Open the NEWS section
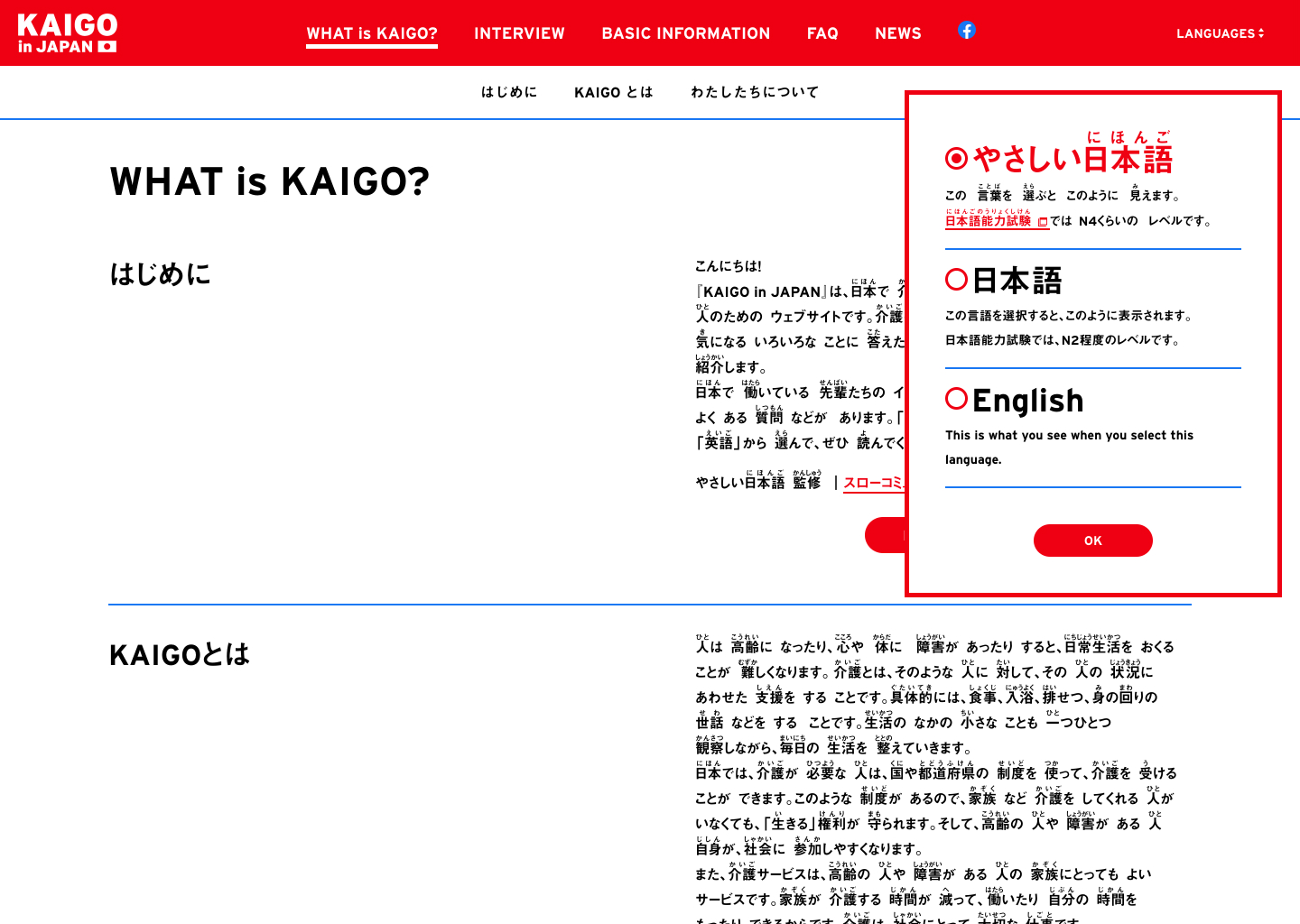 [x=897, y=33]
